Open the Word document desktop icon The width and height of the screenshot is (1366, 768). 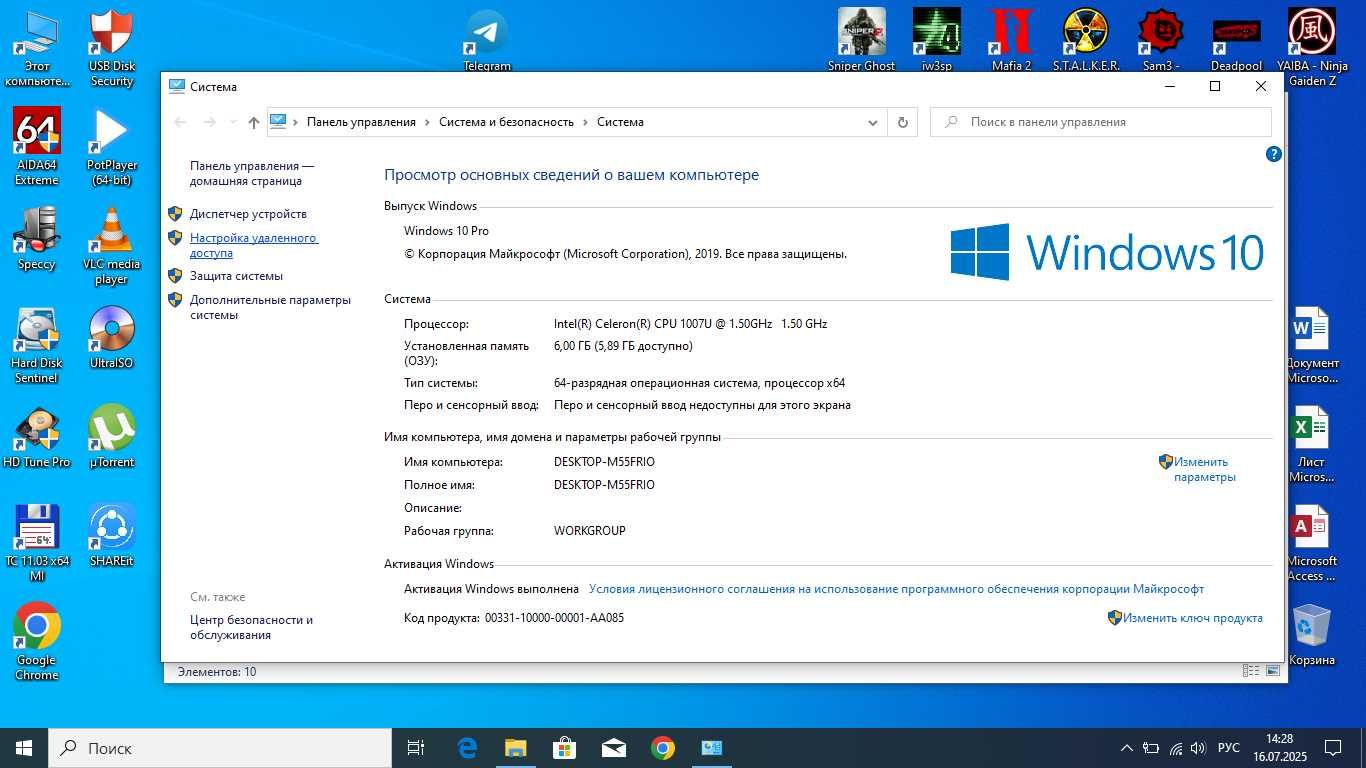click(1312, 345)
